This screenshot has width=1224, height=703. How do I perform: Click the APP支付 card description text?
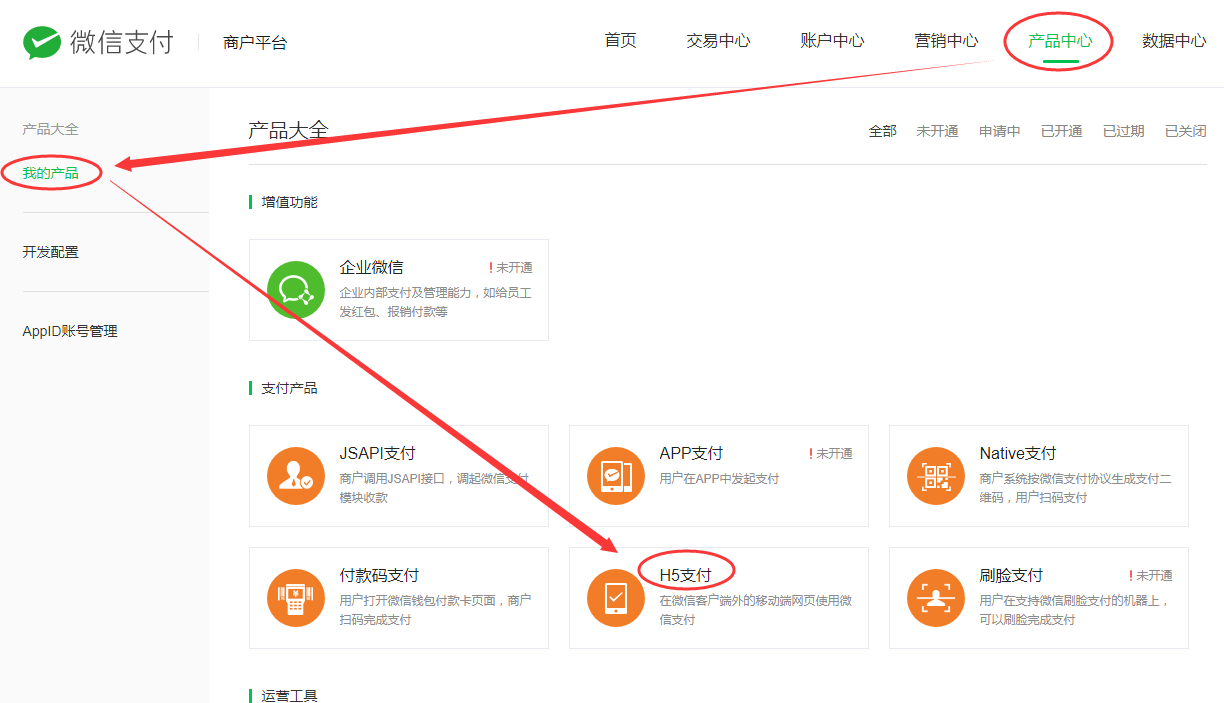pos(719,479)
